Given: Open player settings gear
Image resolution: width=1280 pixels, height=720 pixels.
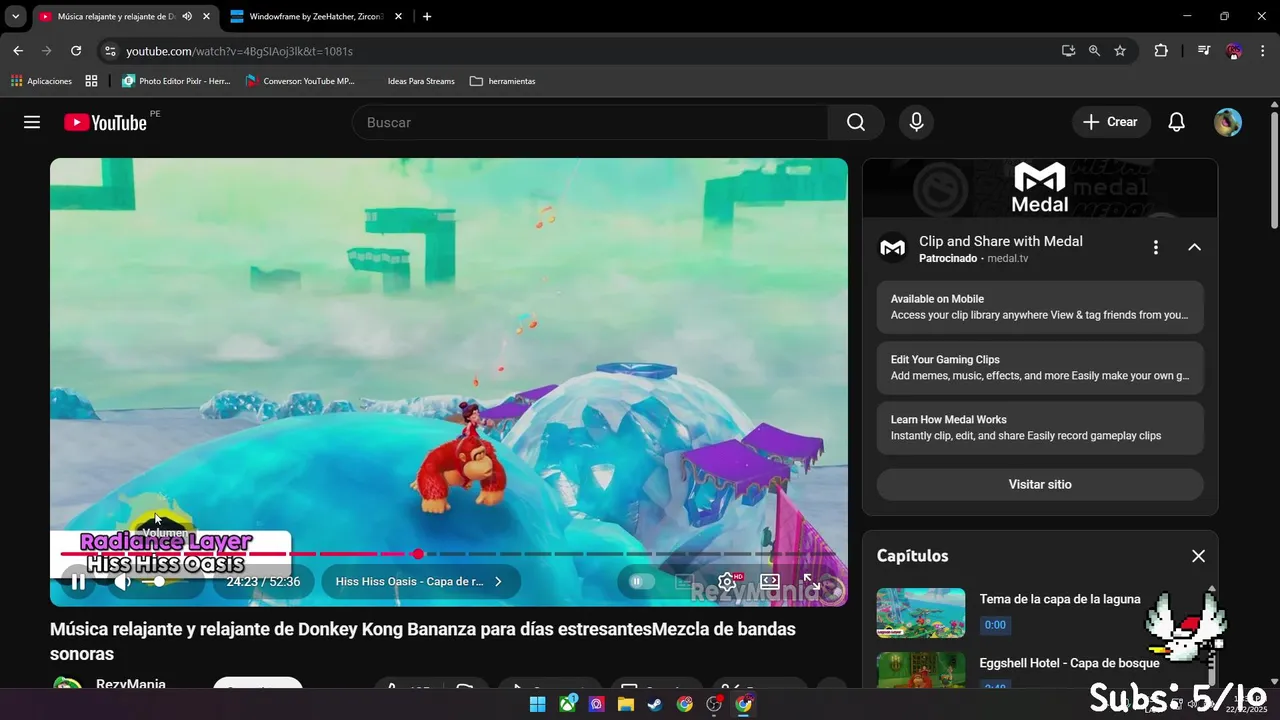Looking at the screenshot, I should [727, 581].
